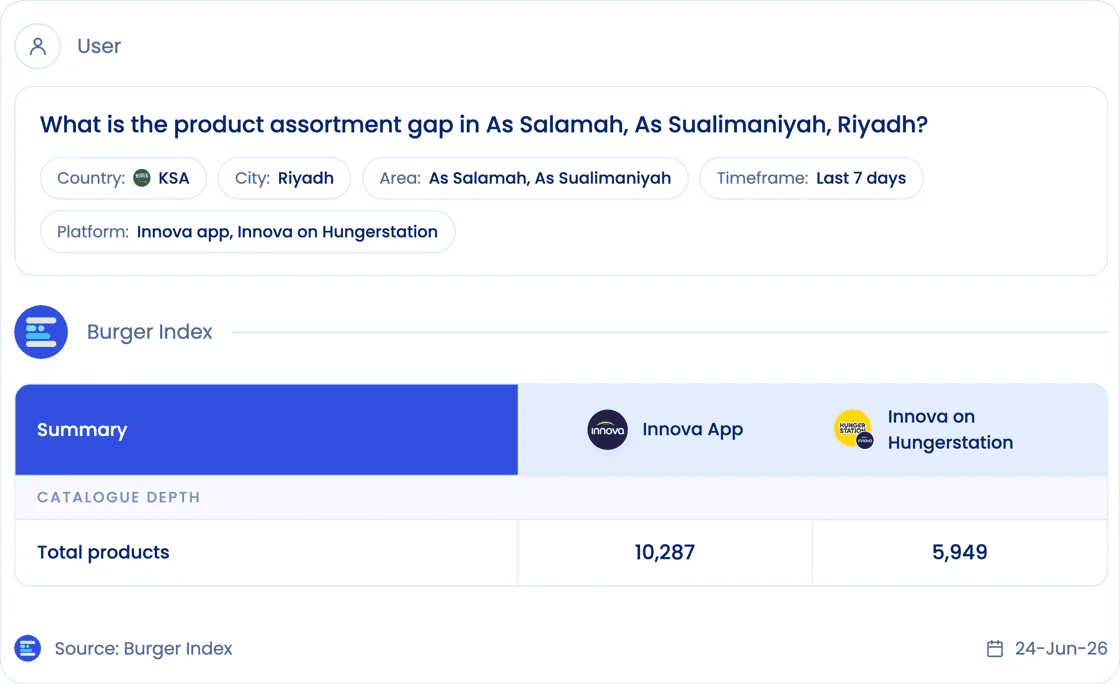Click the small Burger Index source icon
The image size is (1120, 684).
pos(28,648)
